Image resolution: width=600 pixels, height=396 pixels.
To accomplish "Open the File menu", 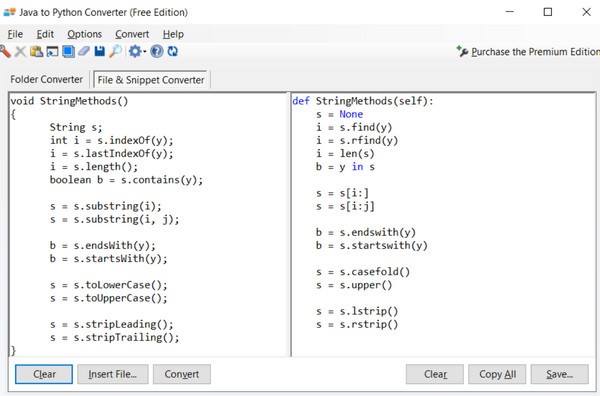I will (15, 34).
